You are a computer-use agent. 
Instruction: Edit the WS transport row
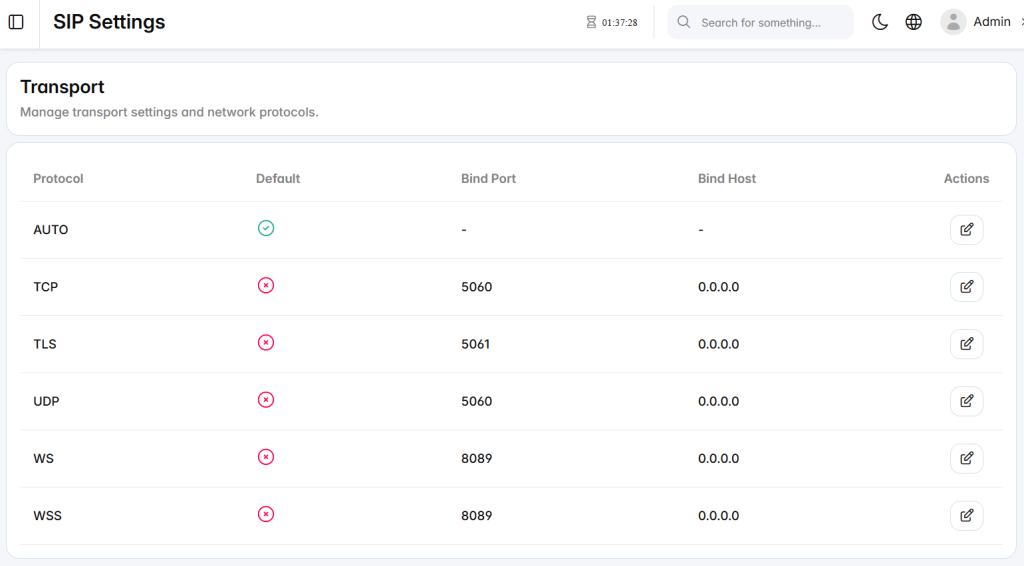pyautogui.click(x=967, y=458)
